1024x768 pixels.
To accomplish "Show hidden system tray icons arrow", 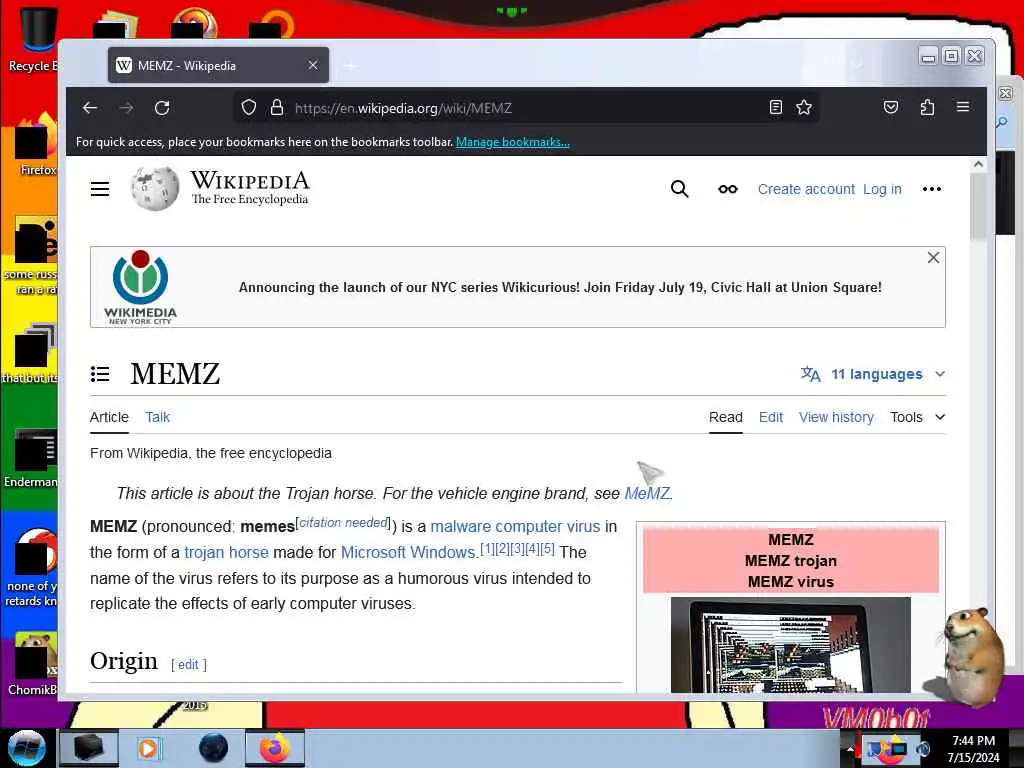I will (x=850, y=750).
